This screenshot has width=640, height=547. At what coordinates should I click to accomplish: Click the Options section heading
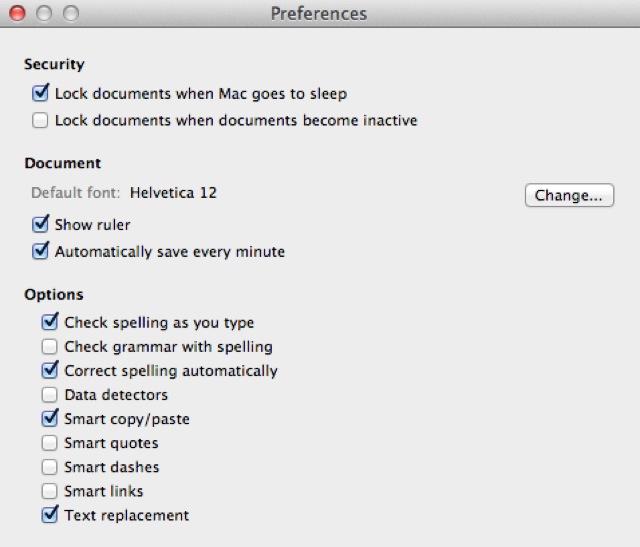click(x=53, y=295)
